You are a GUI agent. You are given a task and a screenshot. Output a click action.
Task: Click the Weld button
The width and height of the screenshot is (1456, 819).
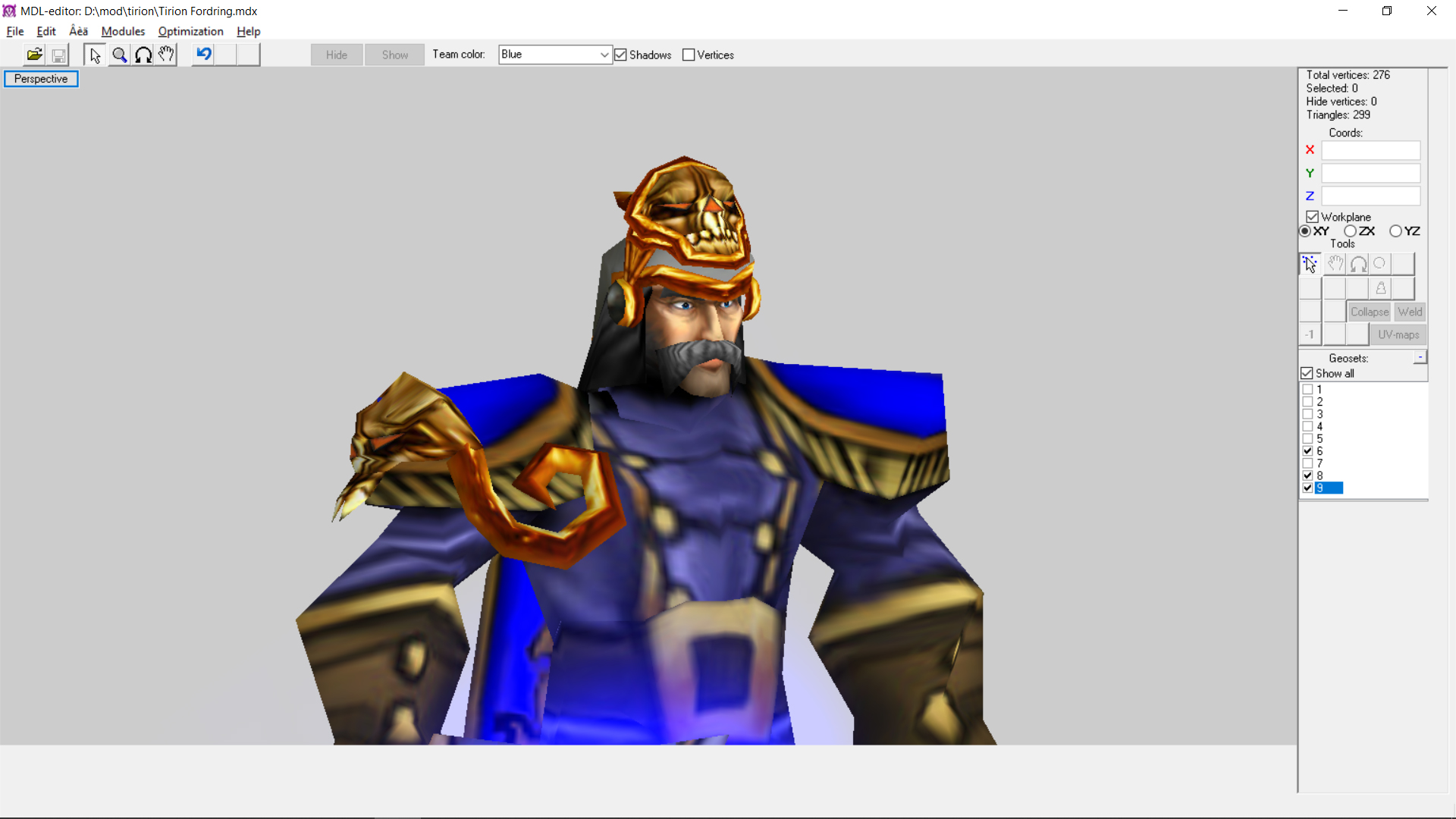click(1410, 312)
